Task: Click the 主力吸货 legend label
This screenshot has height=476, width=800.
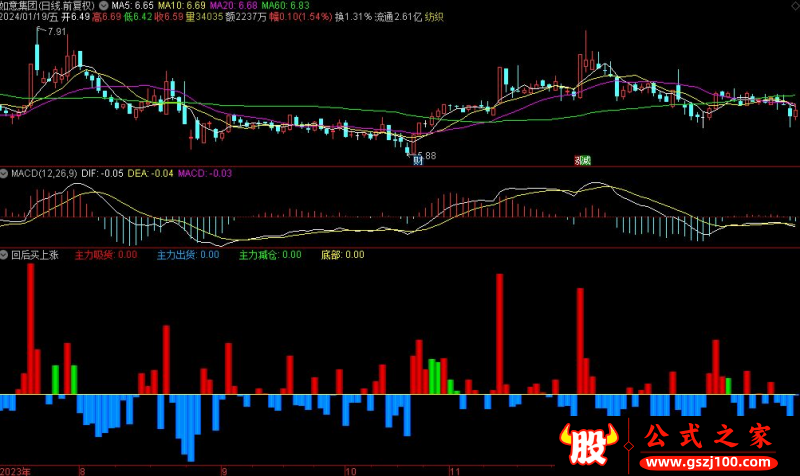Action: click(95, 255)
